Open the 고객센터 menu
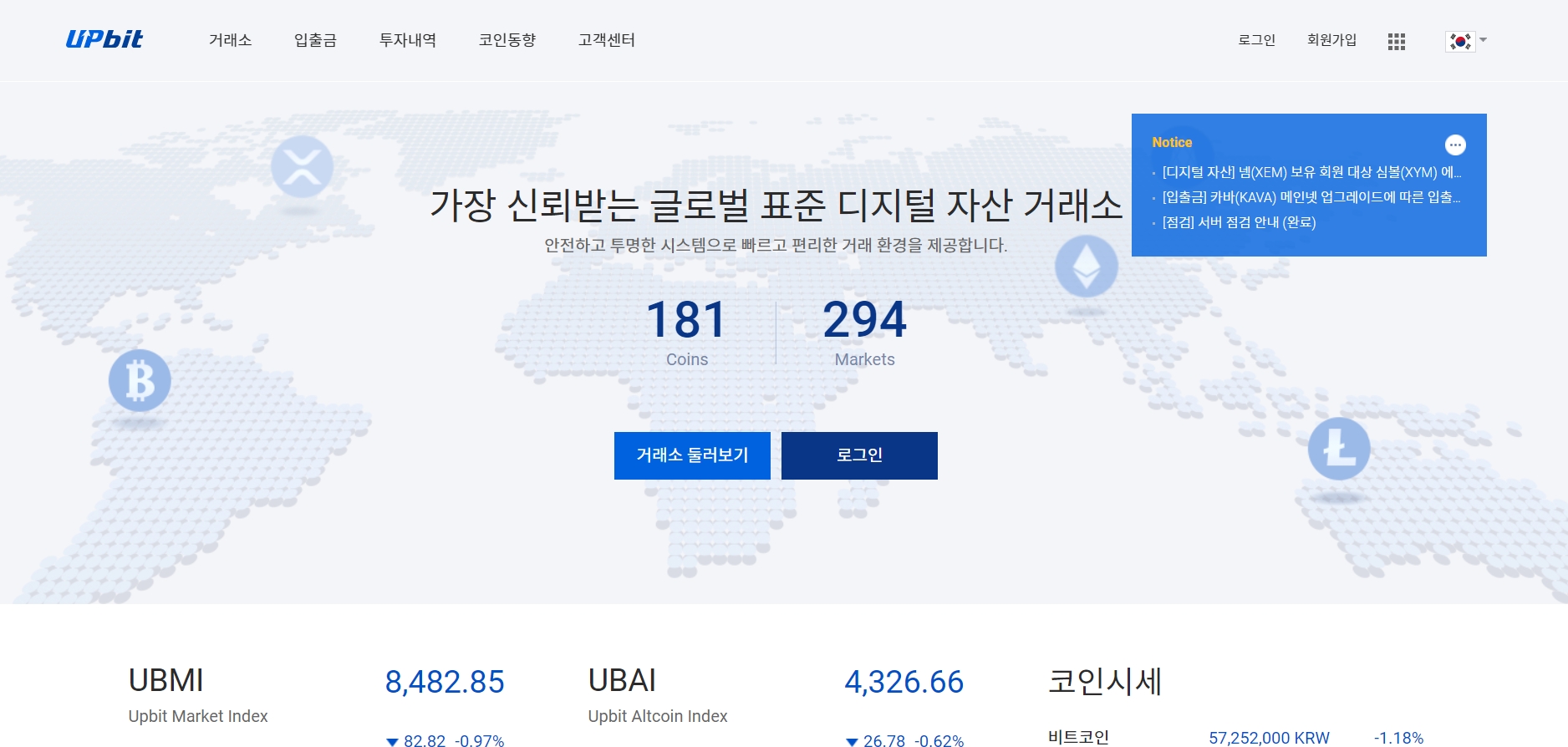The width and height of the screenshot is (1568, 747). click(x=607, y=40)
